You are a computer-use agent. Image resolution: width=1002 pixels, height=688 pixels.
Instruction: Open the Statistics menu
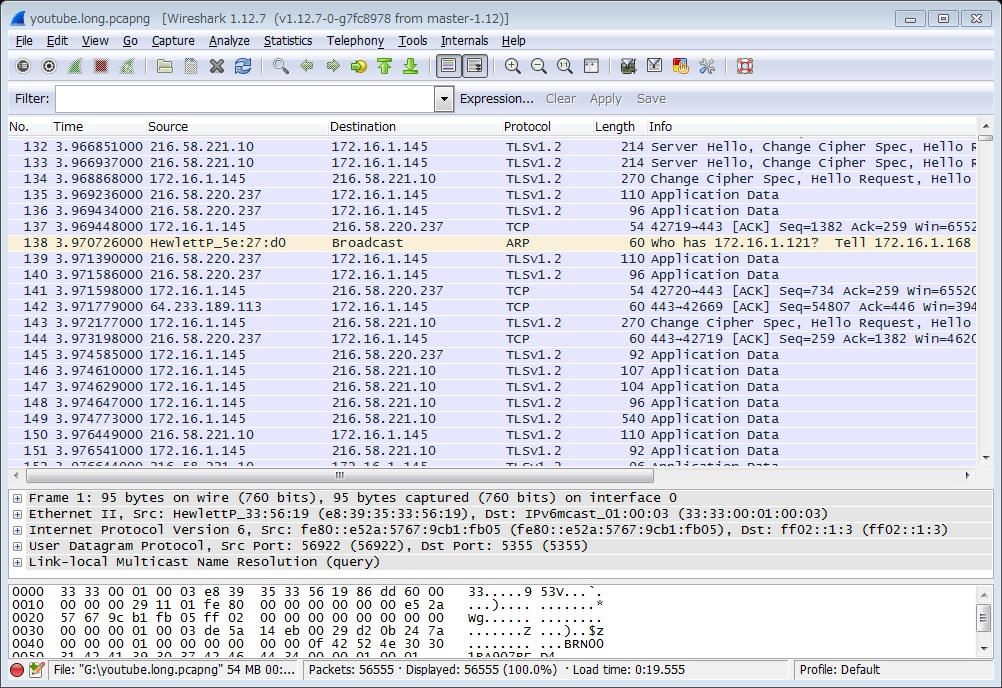pyautogui.click(x=288, y=41)
